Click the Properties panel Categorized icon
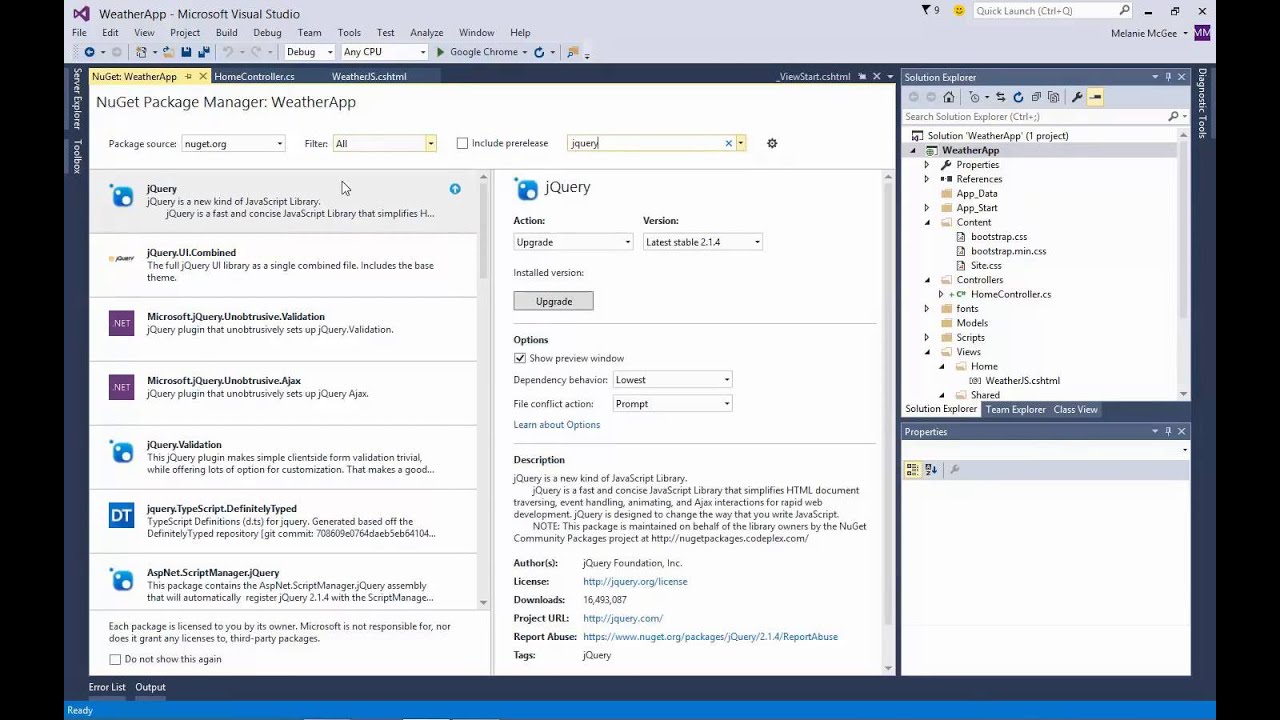 point(912,469)
